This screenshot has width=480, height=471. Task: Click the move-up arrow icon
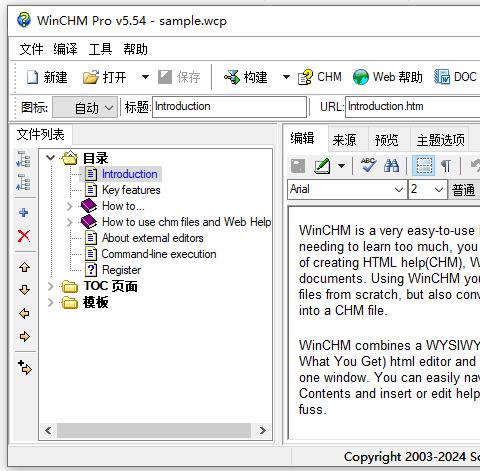24,267
